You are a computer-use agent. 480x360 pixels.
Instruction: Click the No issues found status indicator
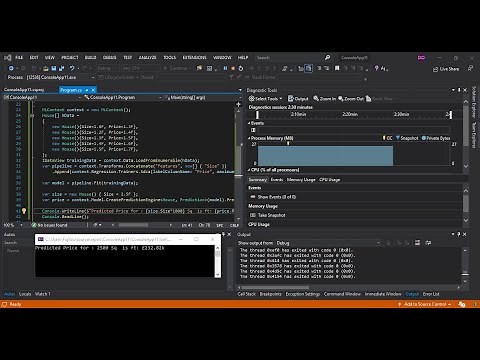tap(49, 225)
